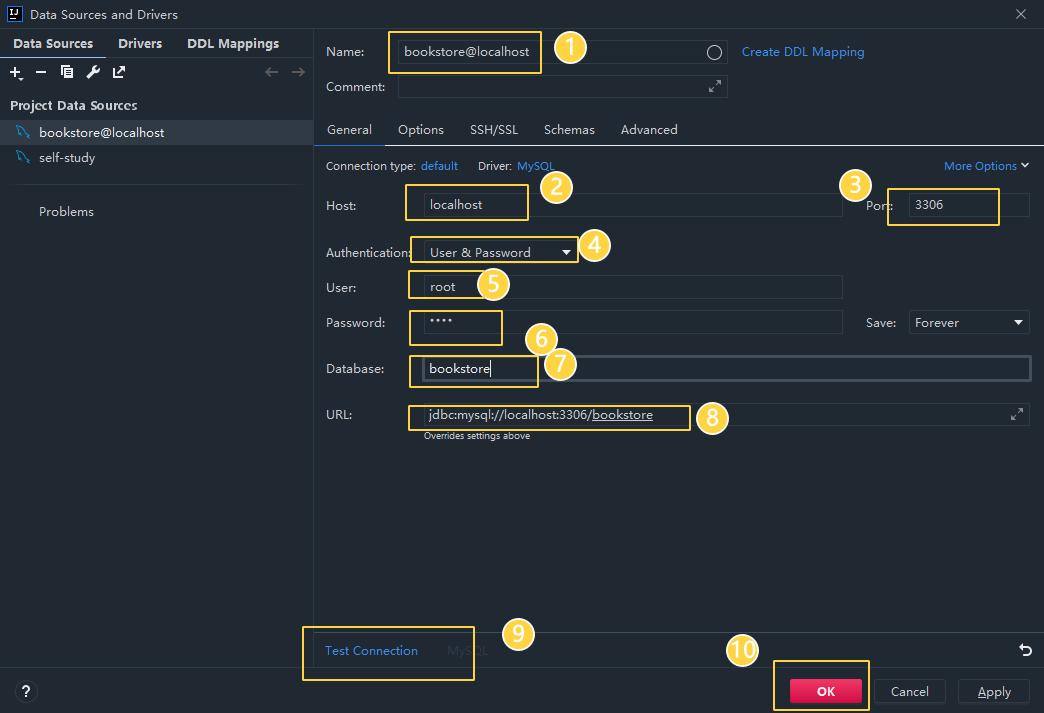Navigate back with left arrow

coord(271,72)
